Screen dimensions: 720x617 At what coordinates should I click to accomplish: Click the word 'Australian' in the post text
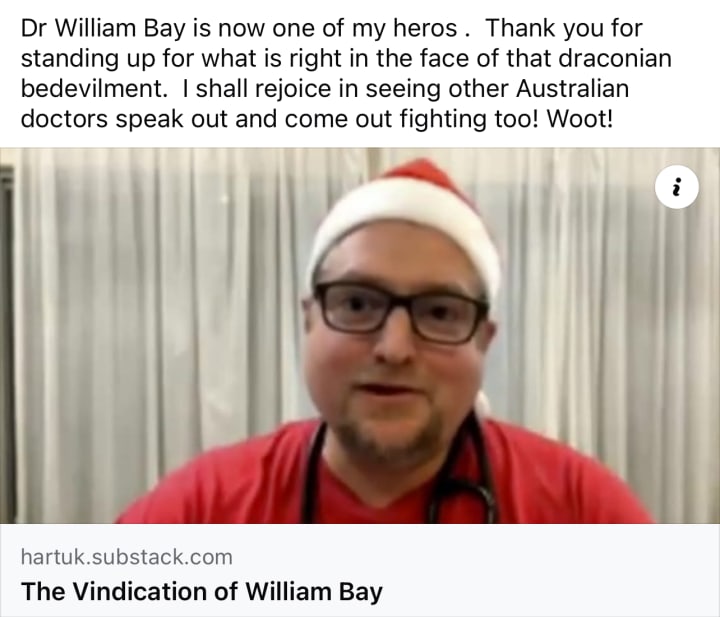[573, 89]
